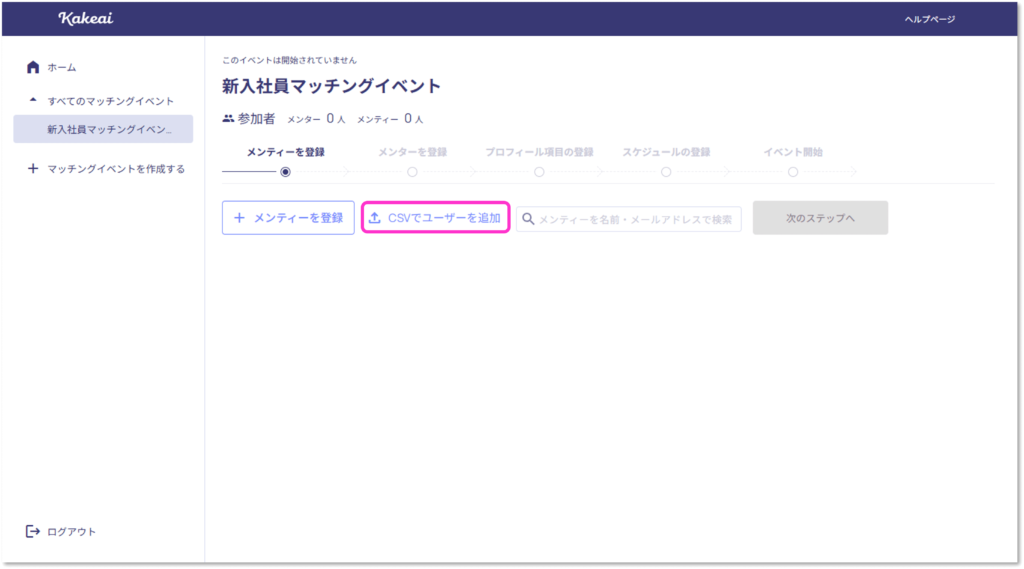Click the Kakeai logo in header
Screen dimensions: 1024x569
(x=85, y=18)
